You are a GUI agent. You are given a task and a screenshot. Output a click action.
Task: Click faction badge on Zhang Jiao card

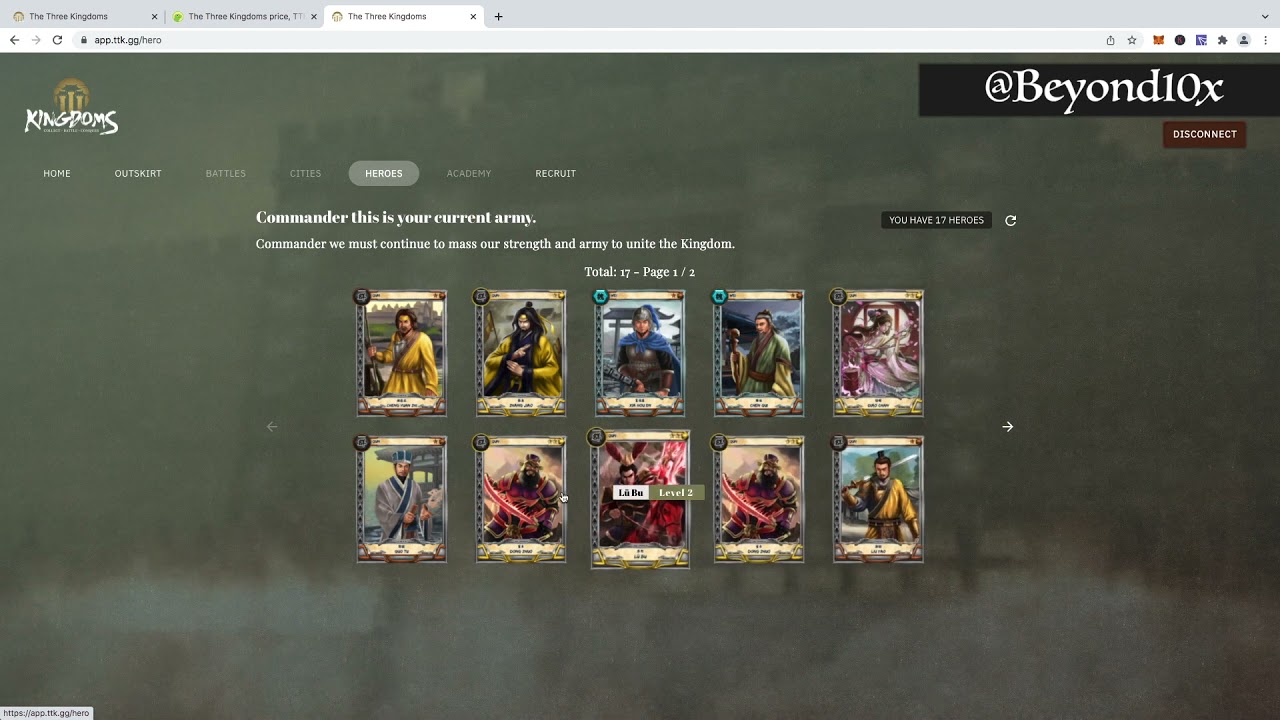[x=481, y=296]
